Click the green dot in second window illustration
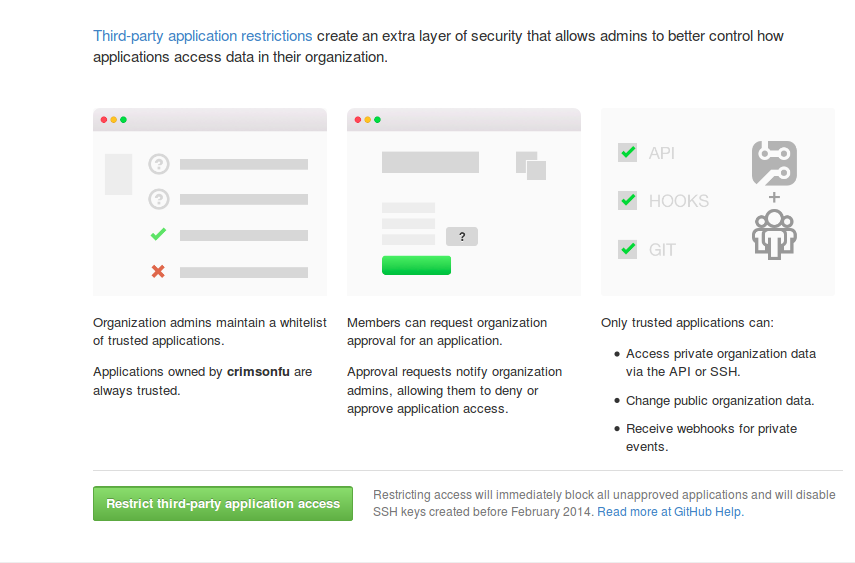This screenshot has height=563, width=855. coord(377,120)
